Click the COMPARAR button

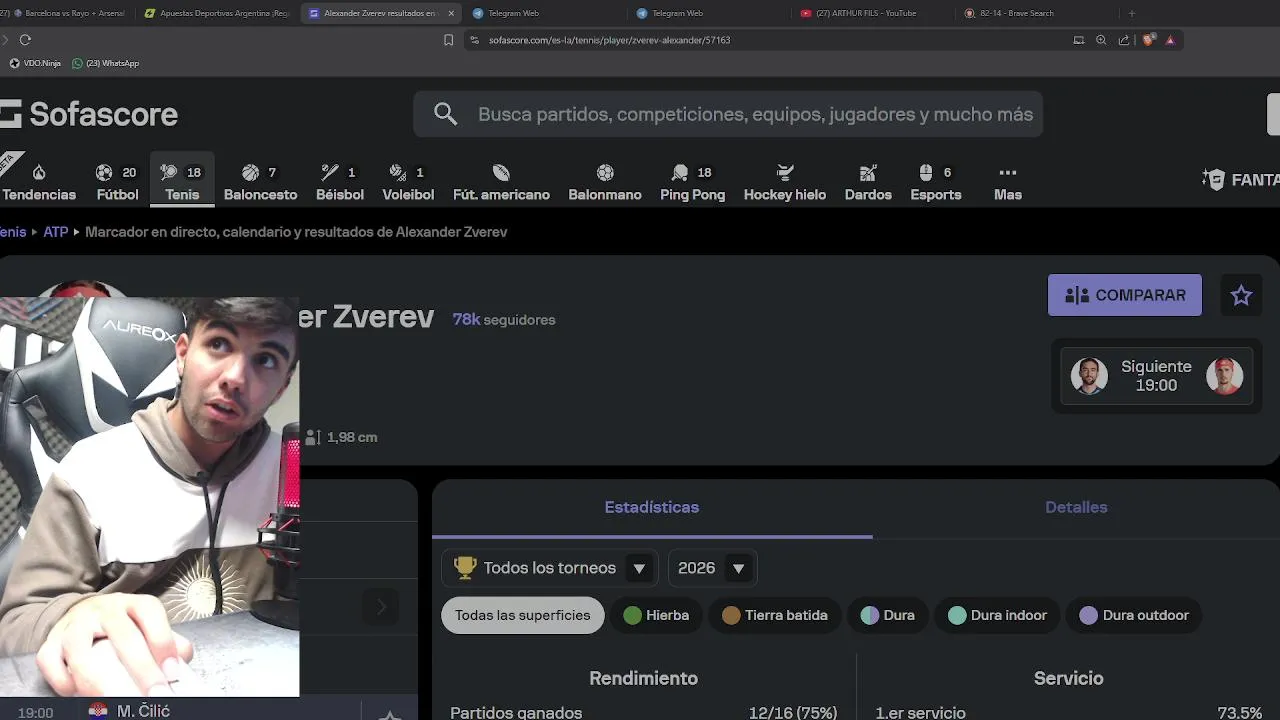click(x=1125, y=295)
